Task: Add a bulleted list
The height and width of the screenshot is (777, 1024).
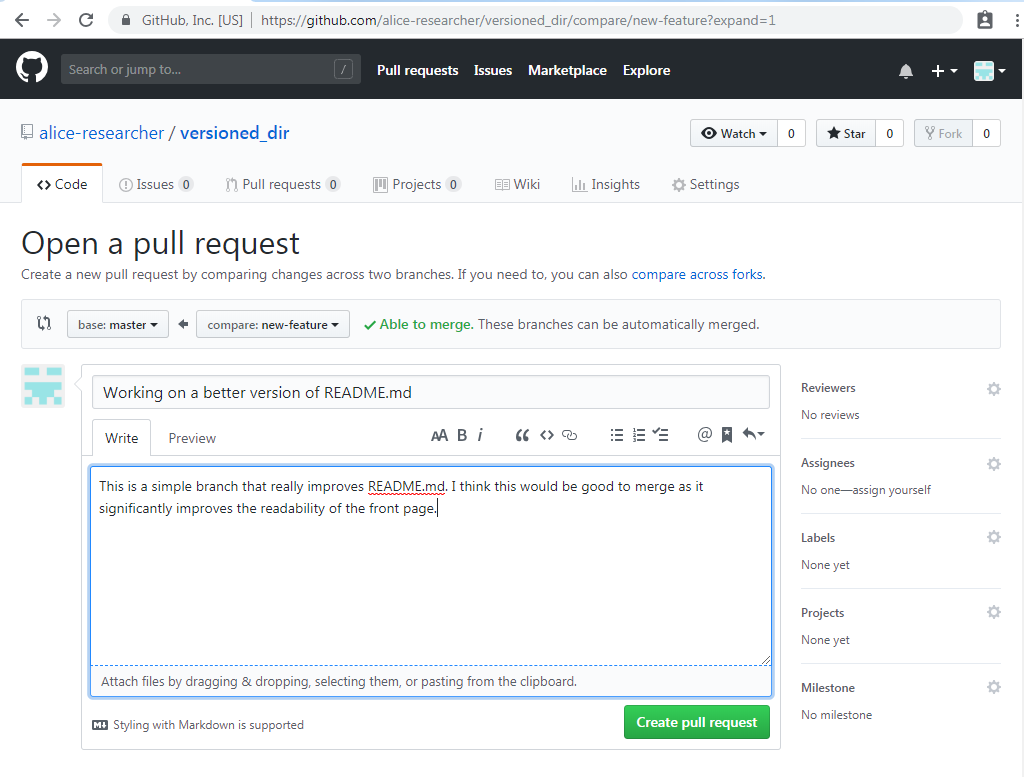Action: click(617, 435)
